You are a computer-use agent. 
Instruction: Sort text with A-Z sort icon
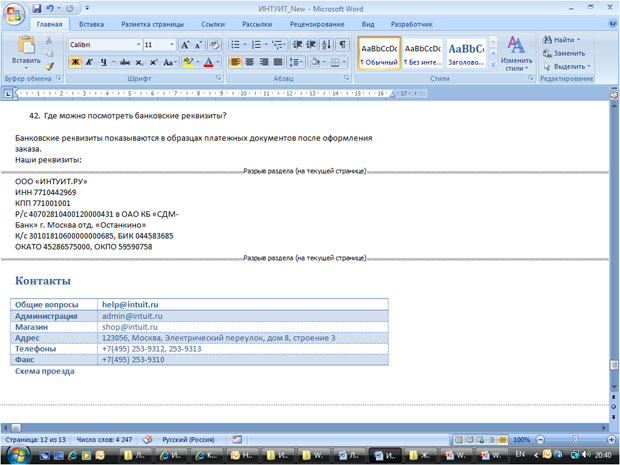(x=327, y=45)
